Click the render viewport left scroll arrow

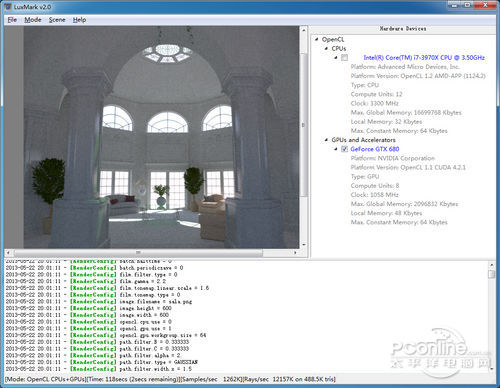(8, 253)
